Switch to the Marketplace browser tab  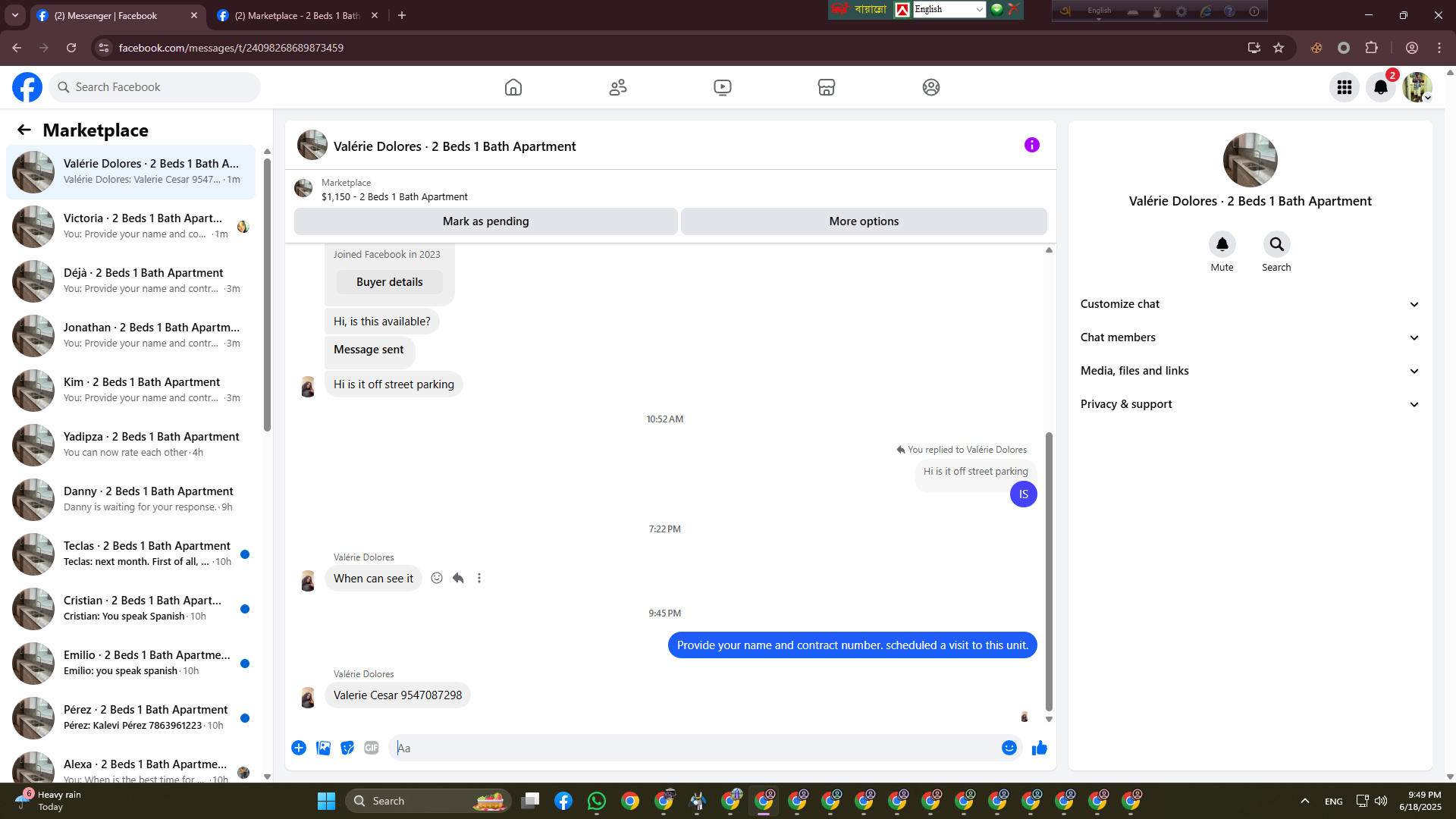tap(297, 15)
